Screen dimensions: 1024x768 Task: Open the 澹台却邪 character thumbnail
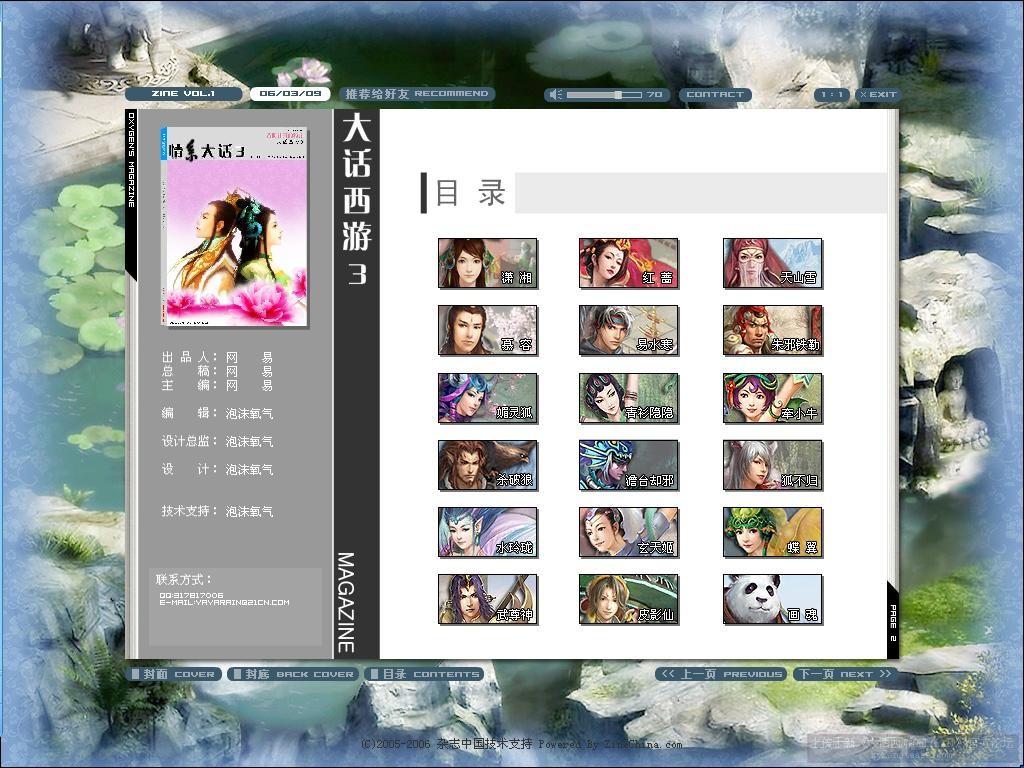tap(629, 465)
